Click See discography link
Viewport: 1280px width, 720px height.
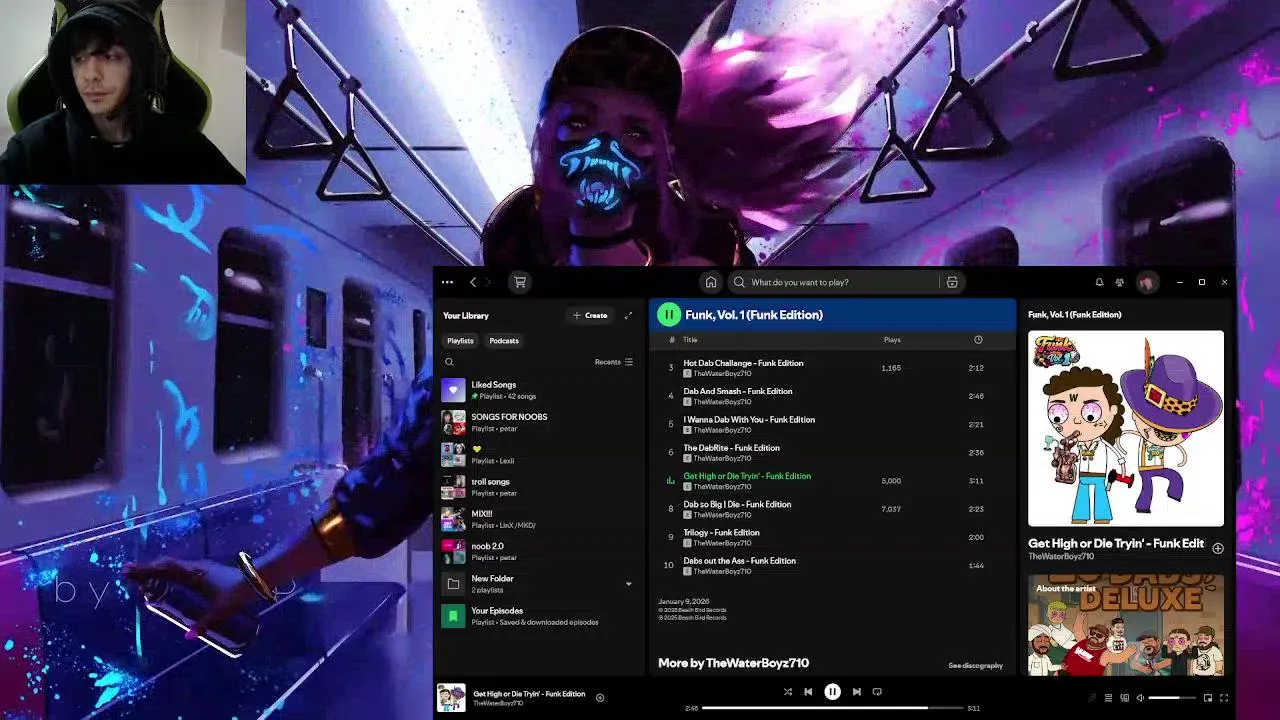[x=975, y=666]
